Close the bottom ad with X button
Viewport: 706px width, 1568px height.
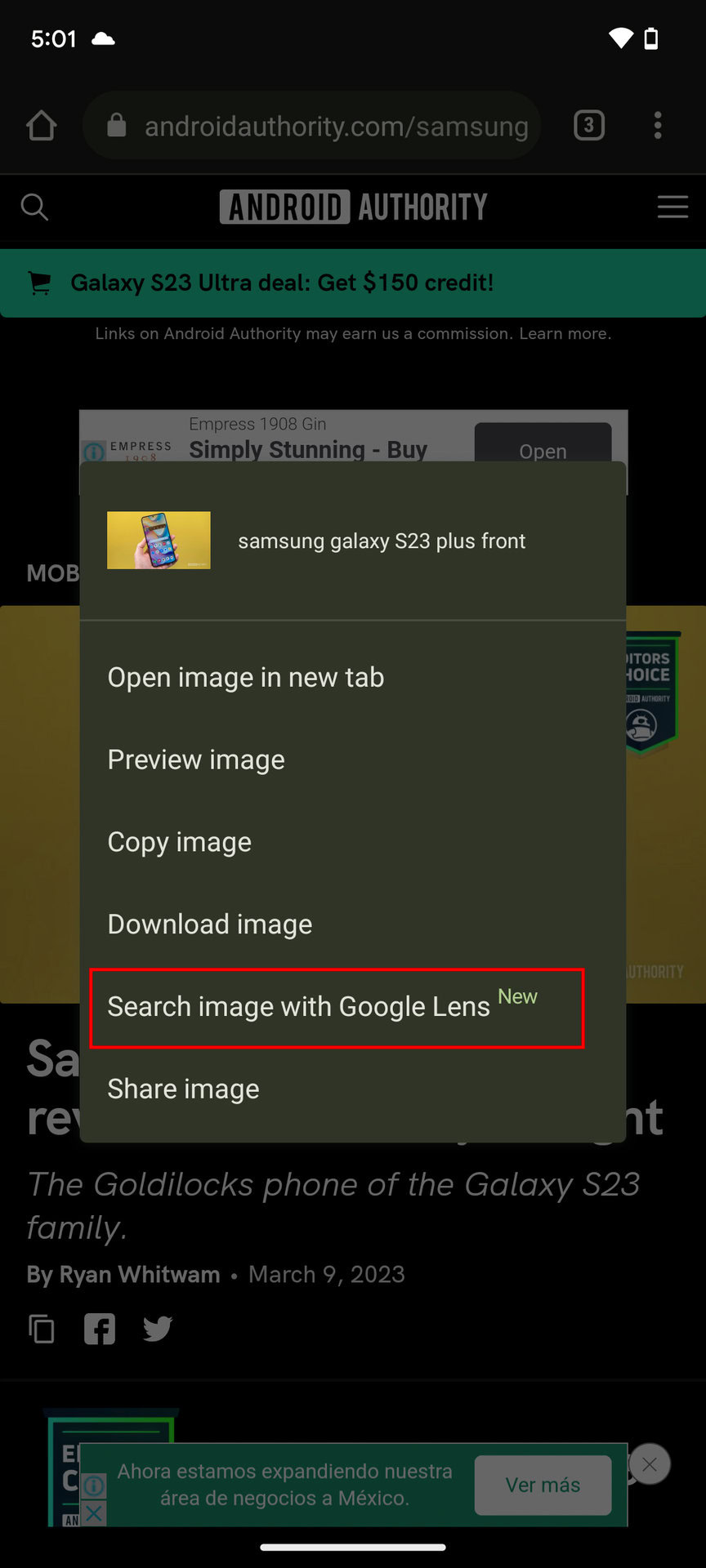(x=650, y=1465)
